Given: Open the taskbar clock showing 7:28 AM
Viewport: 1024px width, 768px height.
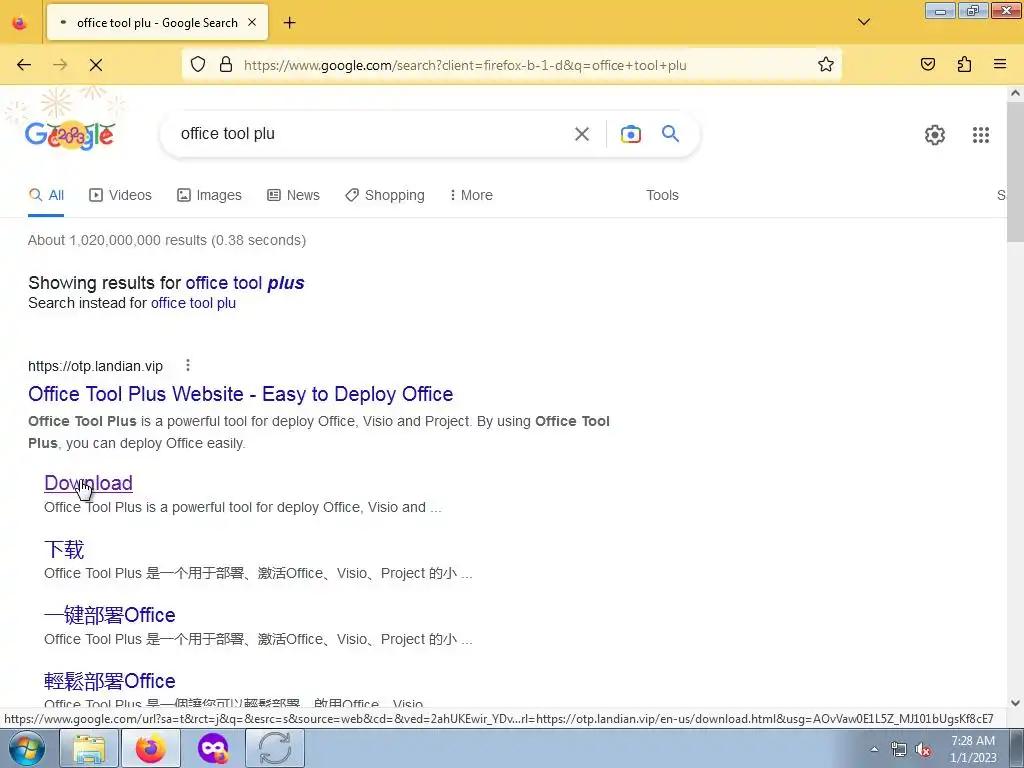Looking at the screenshot, I should click(x=972, y=749).
